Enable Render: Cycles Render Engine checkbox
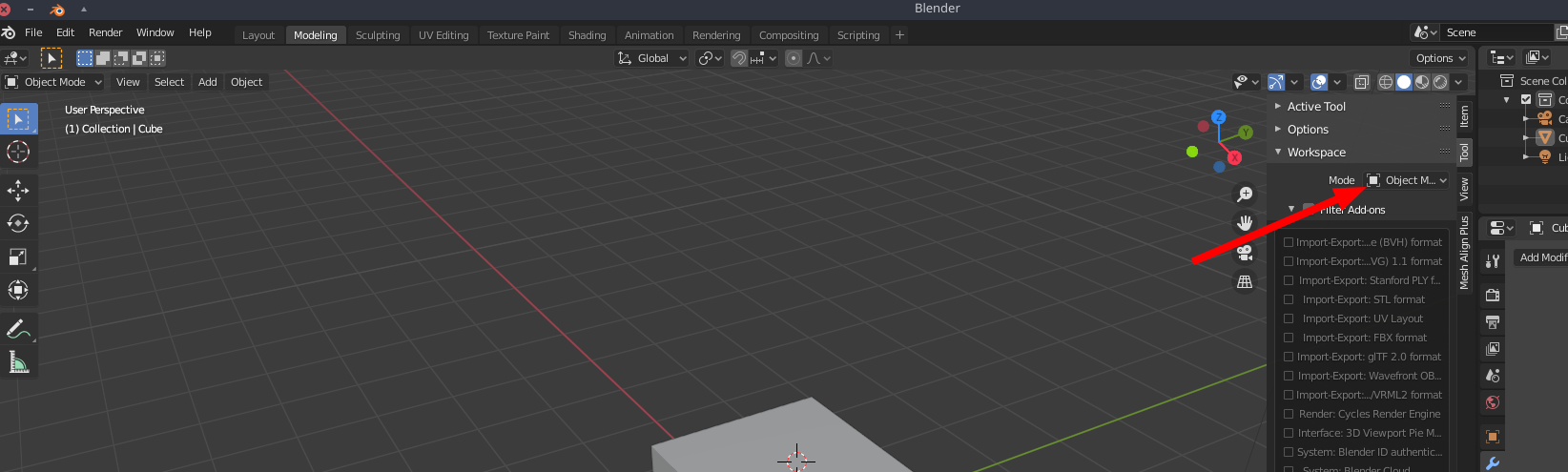This screenshot has width=1568, height=472. 1289,414
